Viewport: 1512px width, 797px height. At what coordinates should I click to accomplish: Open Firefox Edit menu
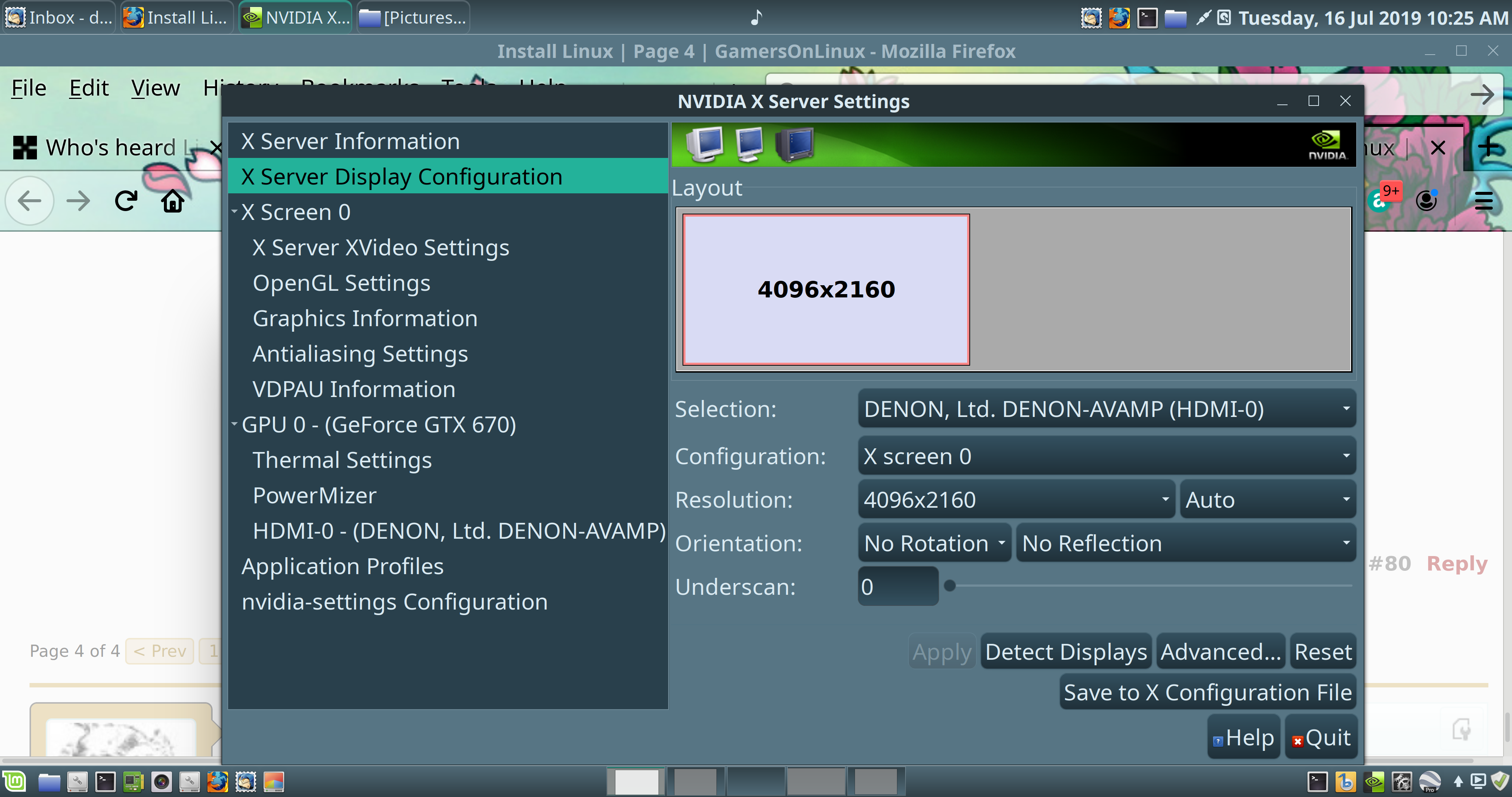[89, 88]
